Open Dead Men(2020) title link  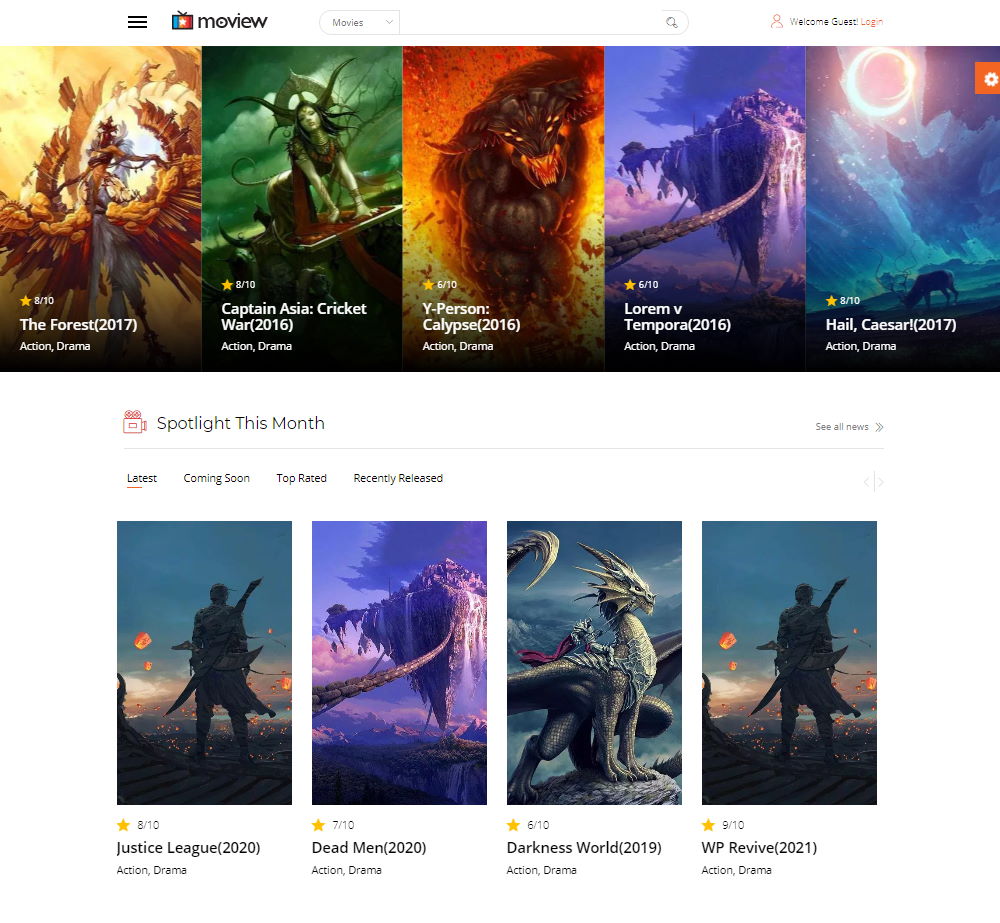click(369, 848)
